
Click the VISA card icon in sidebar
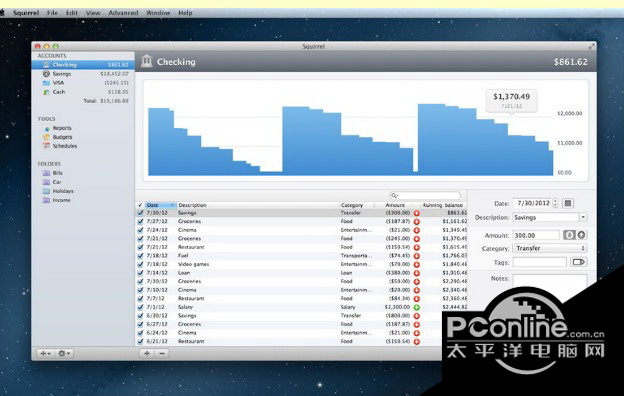(46, 83)
